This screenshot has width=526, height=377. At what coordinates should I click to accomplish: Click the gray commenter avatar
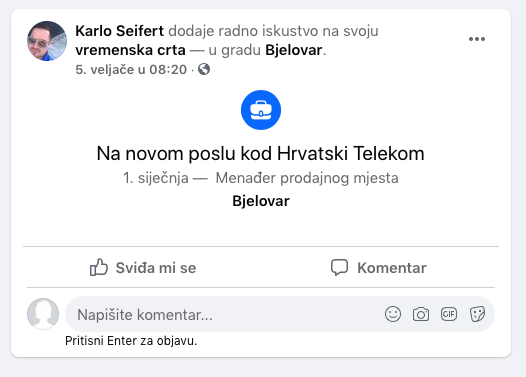coord(43,314)
